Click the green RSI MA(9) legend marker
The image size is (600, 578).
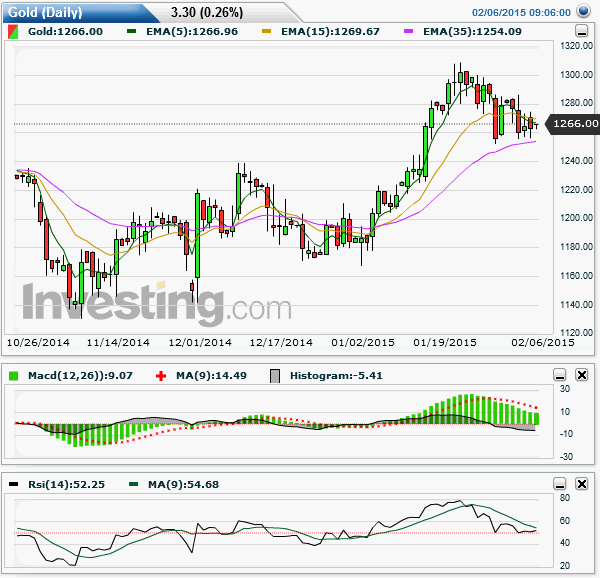pos(134,484)
